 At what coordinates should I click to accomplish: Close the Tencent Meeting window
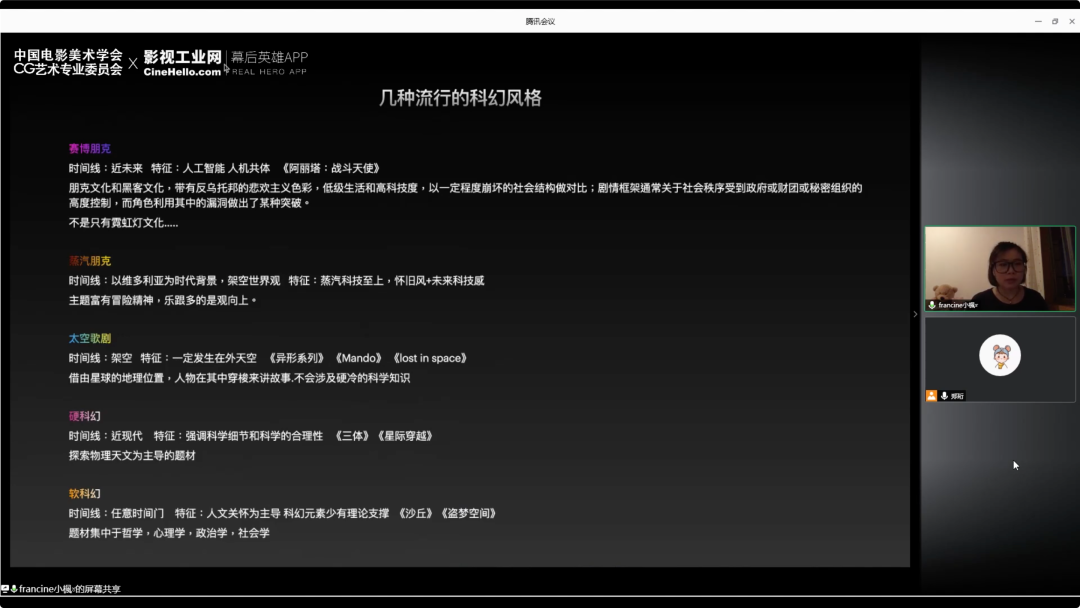1070,21
